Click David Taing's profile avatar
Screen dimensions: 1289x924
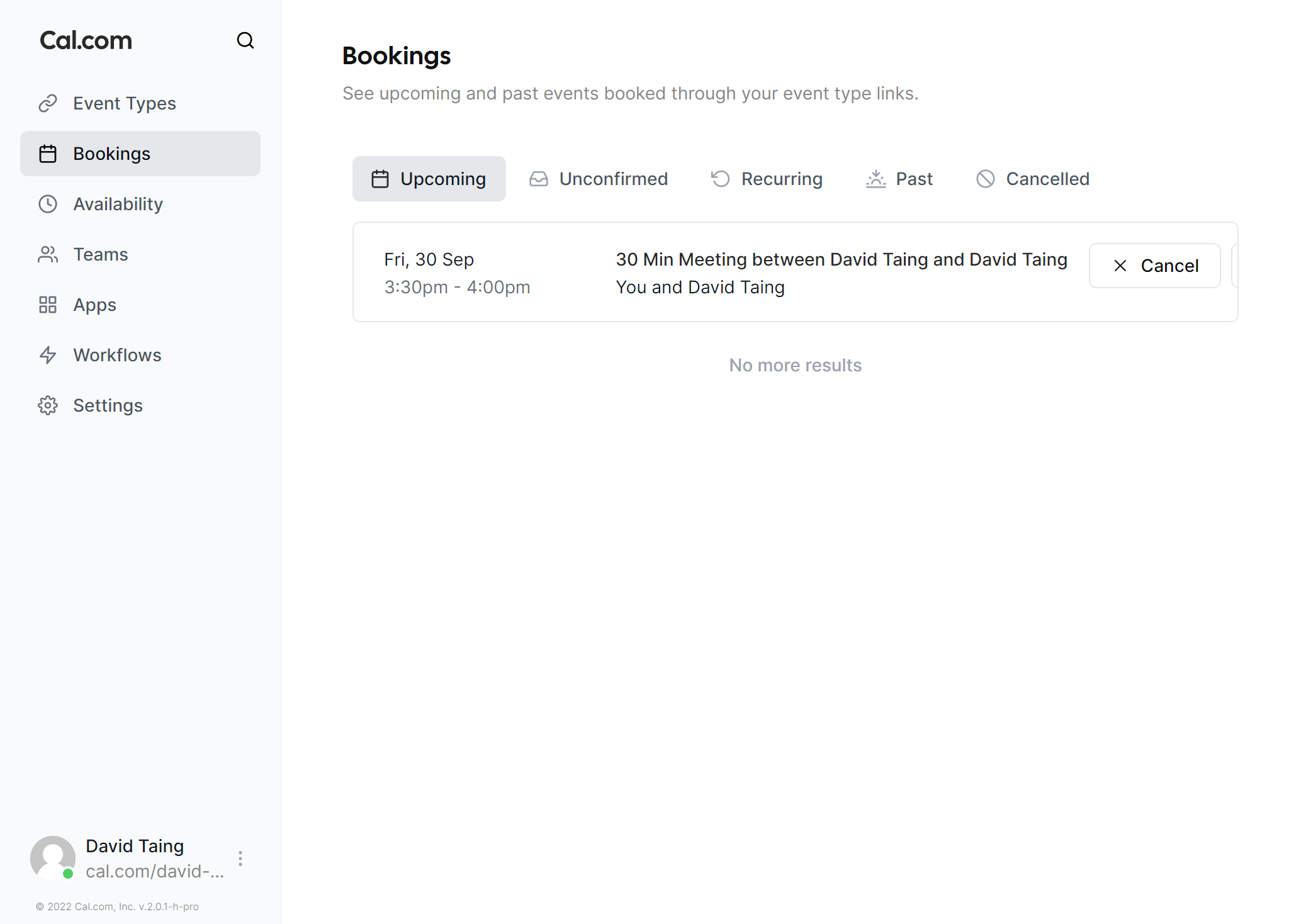(52, 858)
